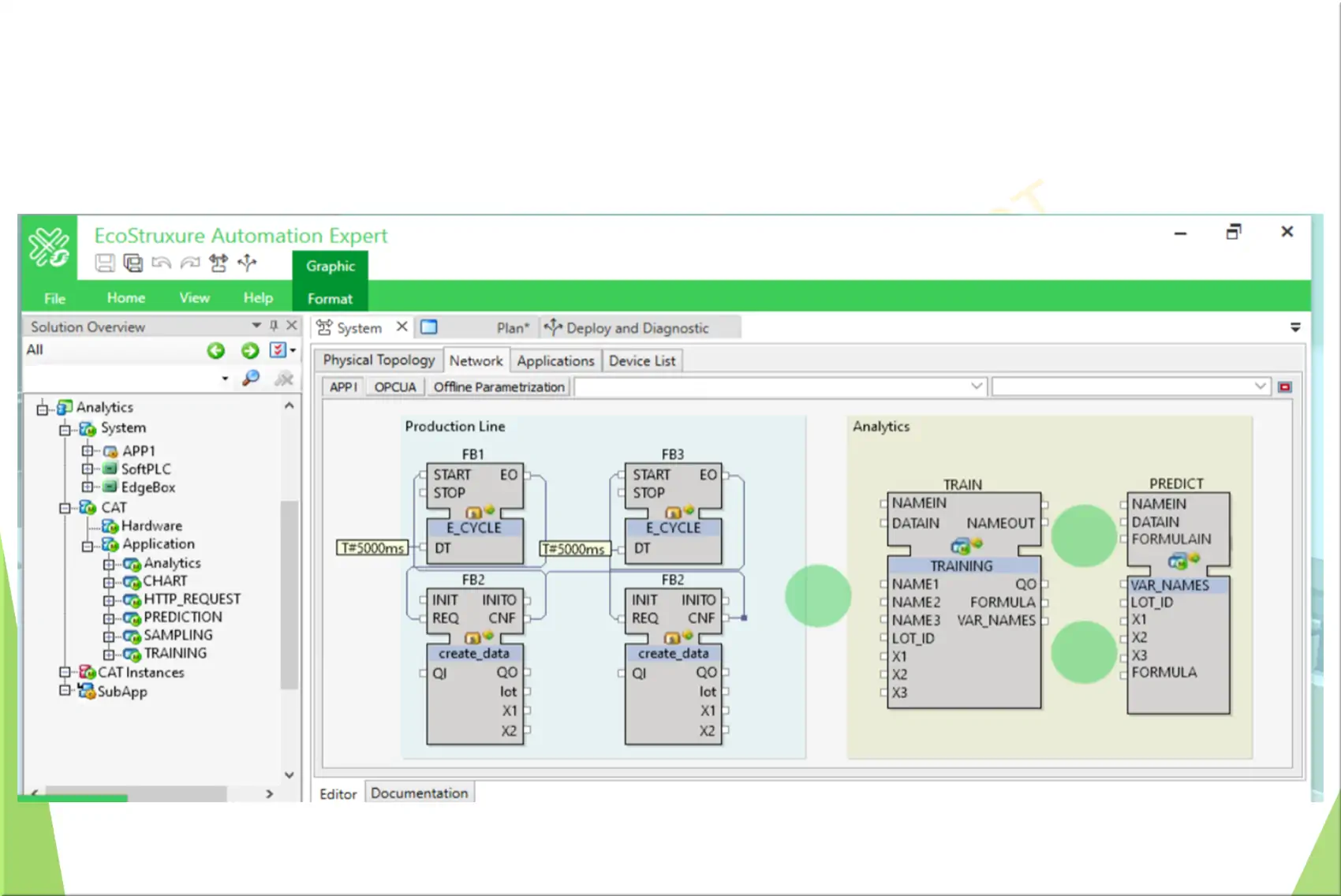Screen dimensions: 1341x896
Task: Click the EcoStruxure application logo
Action: pyautogui.click(x=48, y=247)
